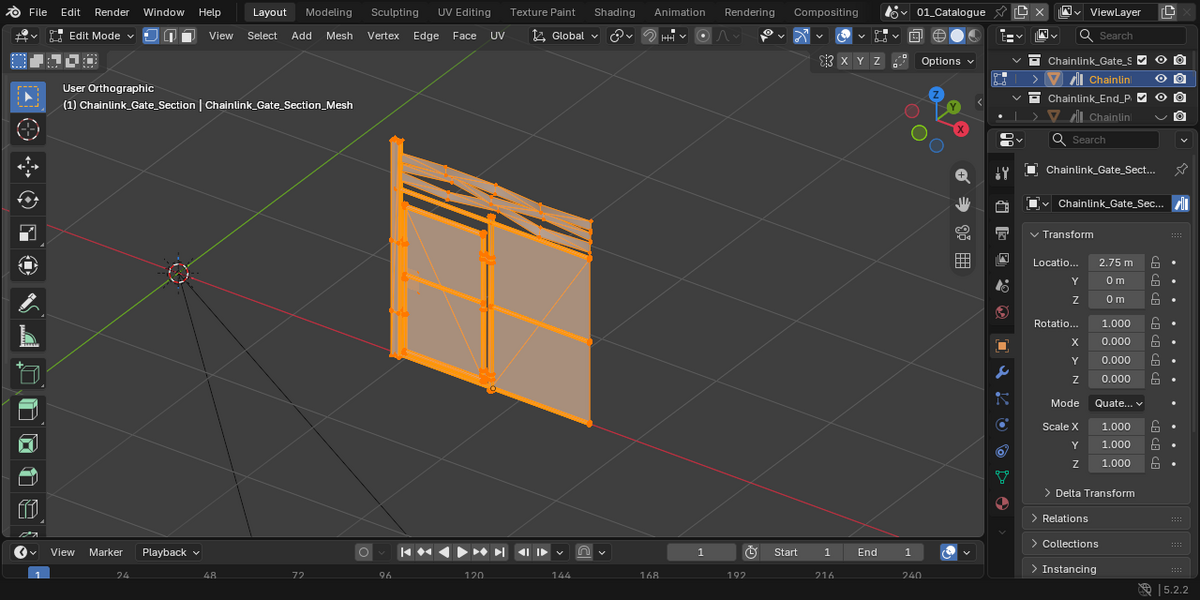The image size is (1200, 600).
Task: Activate the Cursor tool
Action: [x=28, y=130]
